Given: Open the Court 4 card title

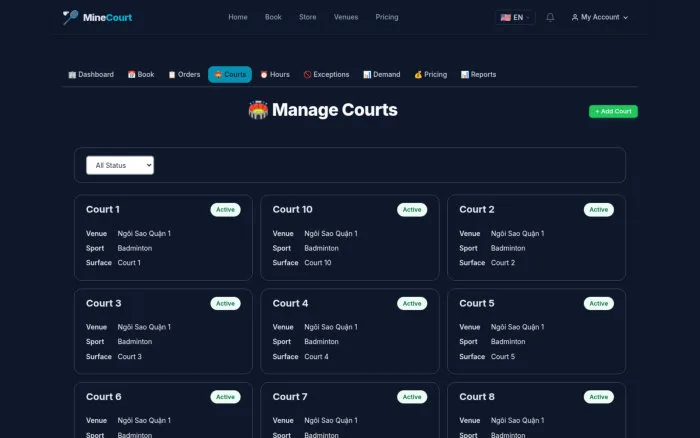Looking at the screenshot, I should (x=290, y=303).
